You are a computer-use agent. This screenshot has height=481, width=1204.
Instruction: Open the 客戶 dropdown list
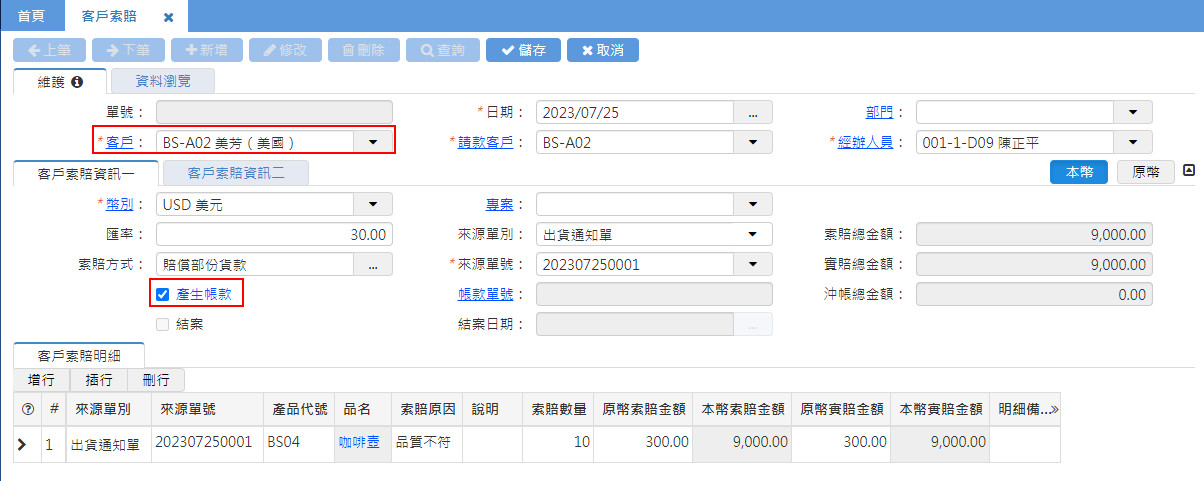click(x=373, y=142)
